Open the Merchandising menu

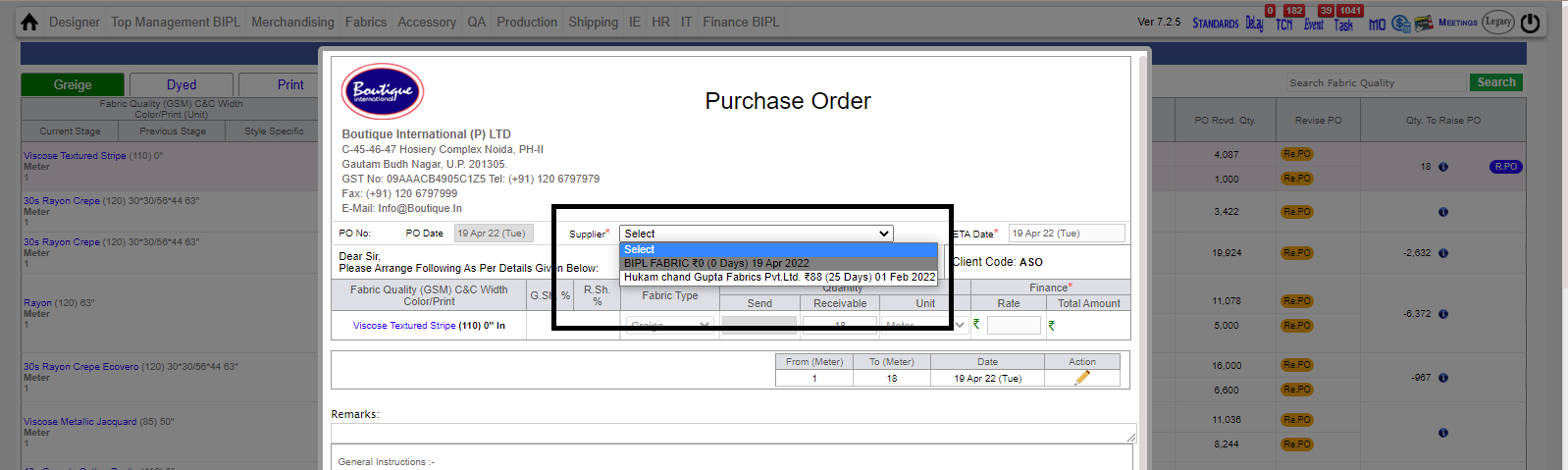pyautogui.click(x=292, y=22)
